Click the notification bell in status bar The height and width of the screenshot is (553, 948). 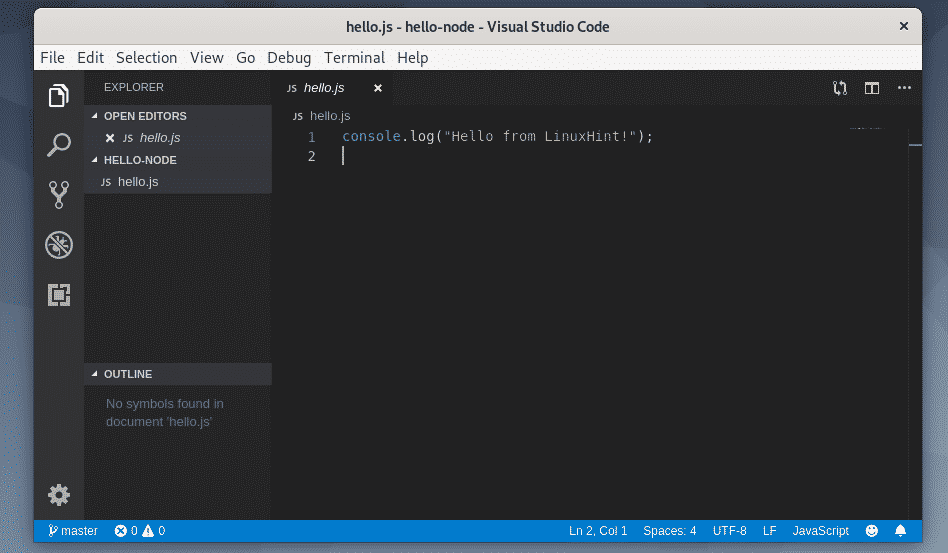900,531
